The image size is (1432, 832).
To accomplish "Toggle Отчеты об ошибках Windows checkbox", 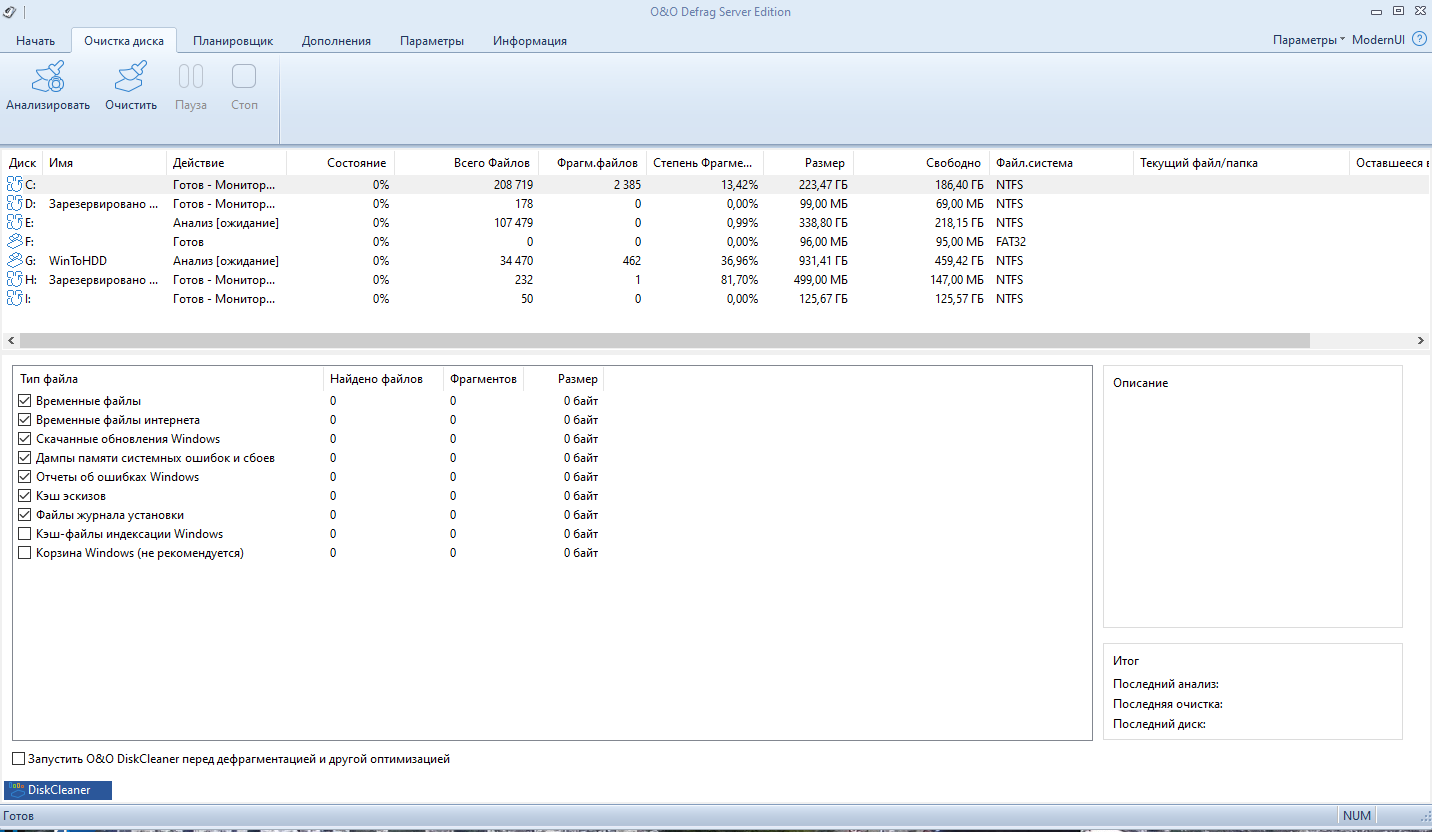I will [x=25, y=477].
